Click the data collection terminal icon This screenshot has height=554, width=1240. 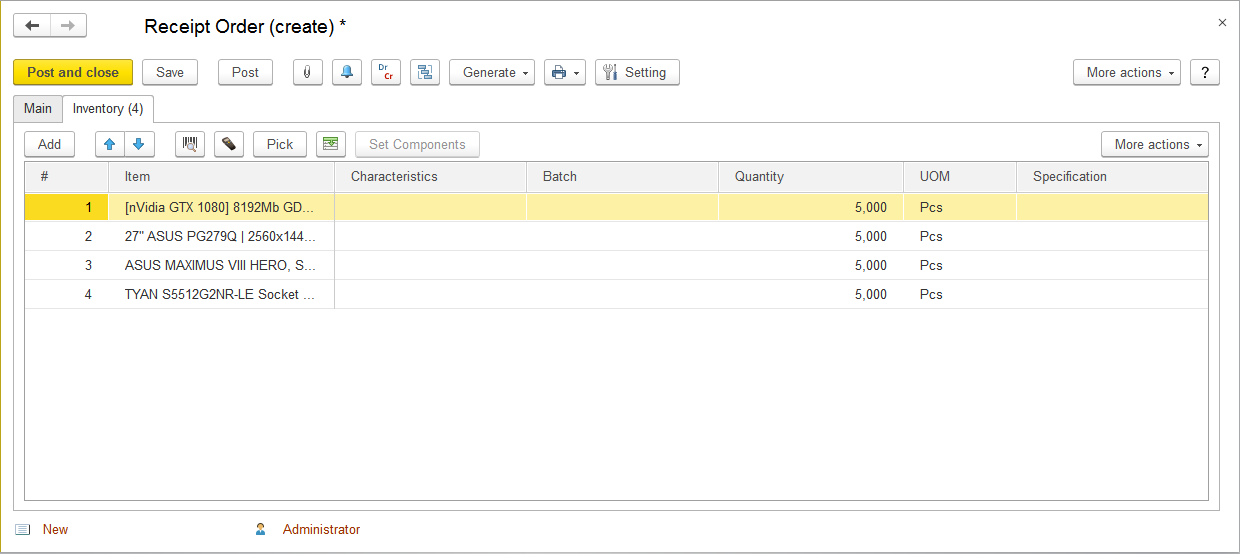pos(229,145)
